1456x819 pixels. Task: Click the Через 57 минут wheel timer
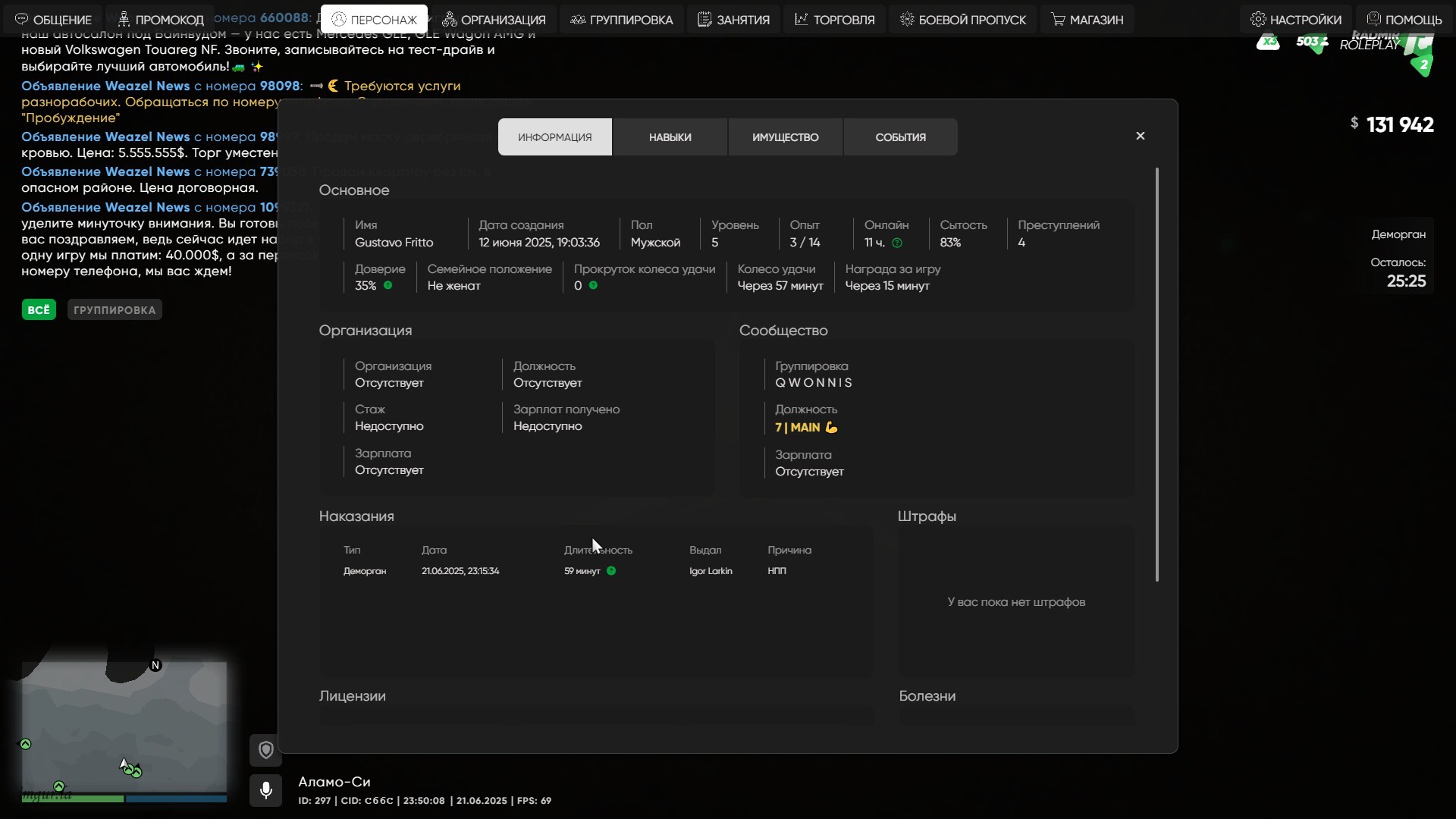[780, 286]
